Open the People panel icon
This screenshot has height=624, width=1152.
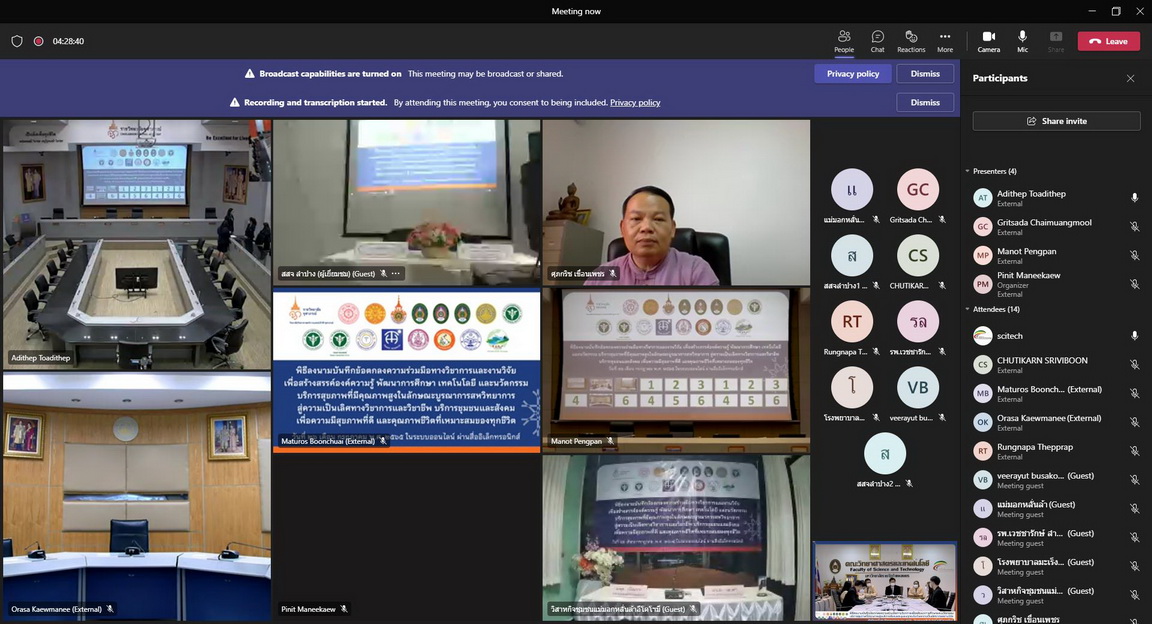[x=844, y=40]
